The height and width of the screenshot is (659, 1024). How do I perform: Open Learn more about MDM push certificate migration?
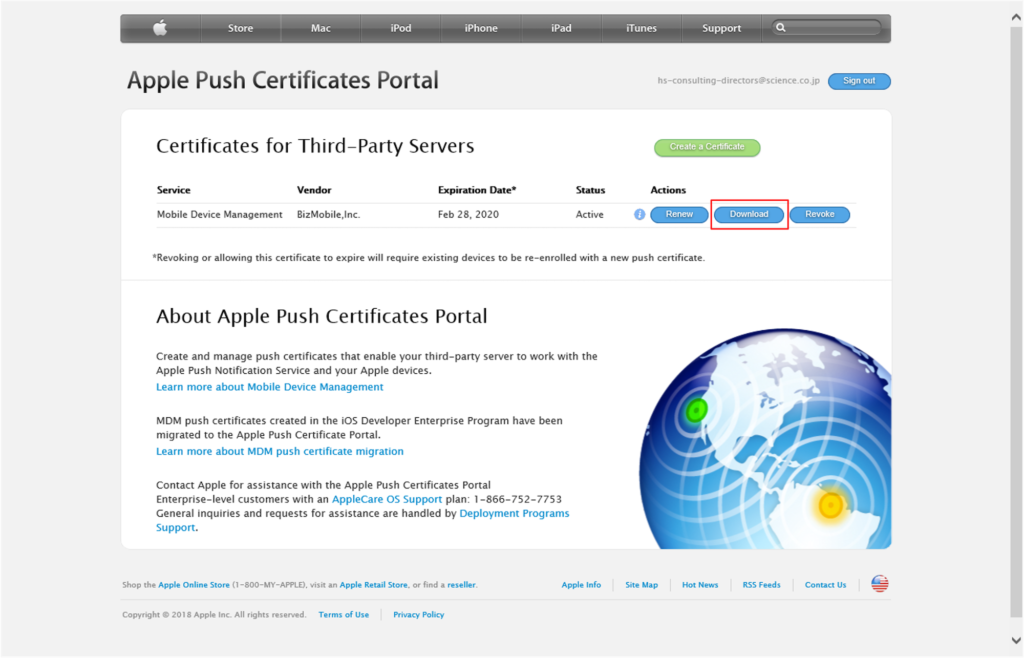coord(279,452)
